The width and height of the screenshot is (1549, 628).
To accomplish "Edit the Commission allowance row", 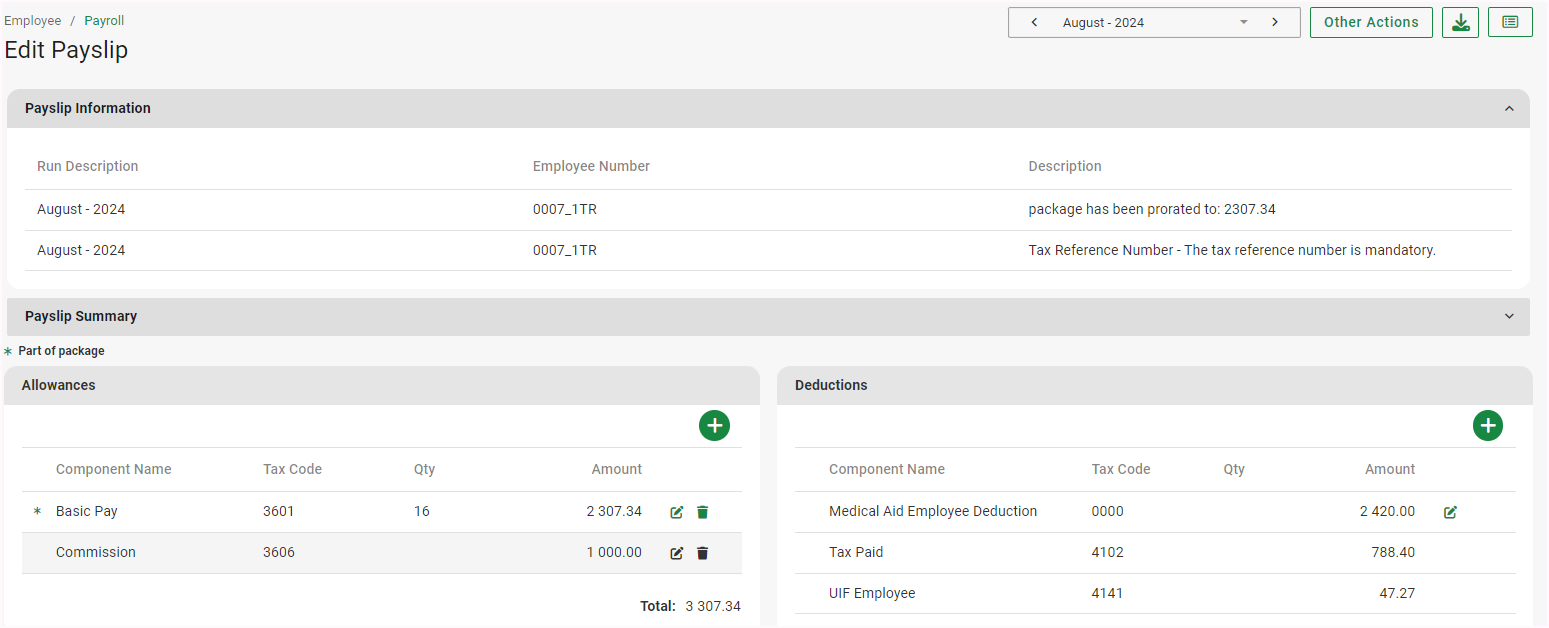I will (x=677, y=553).
